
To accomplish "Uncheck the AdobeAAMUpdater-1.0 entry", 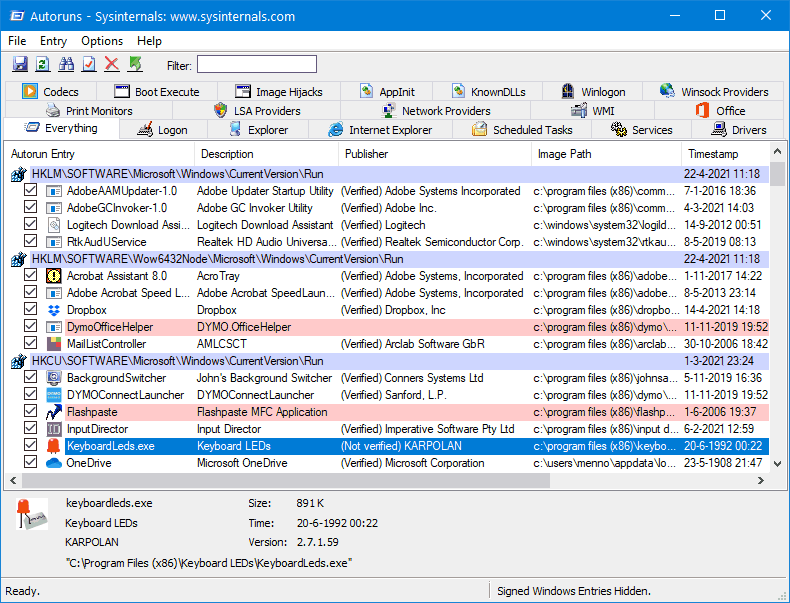I will (x=30, y=190).
